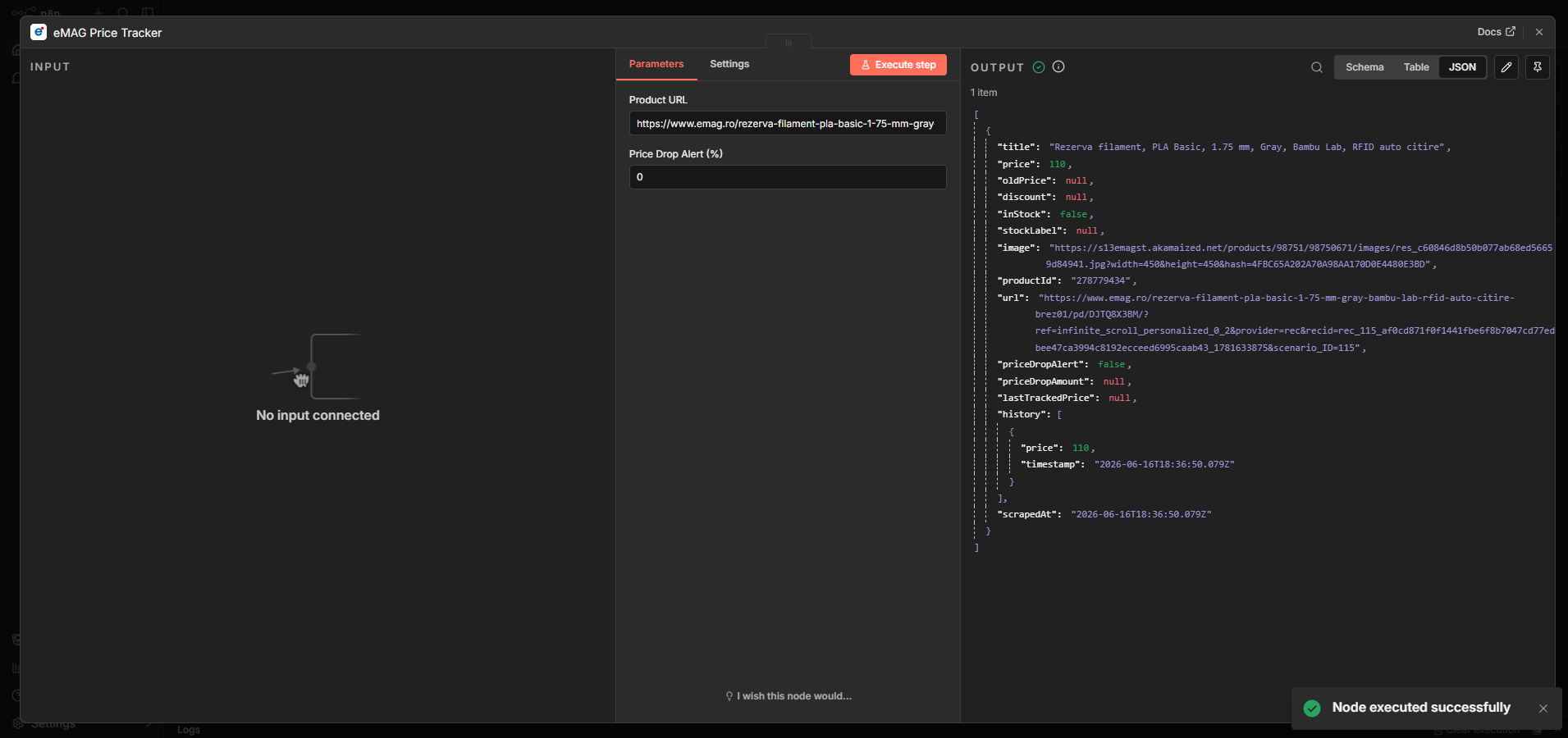This screenshot has width=1568, height=738.
Task: Click the "priceDropAmount" null line
Action: point(1064,381)
